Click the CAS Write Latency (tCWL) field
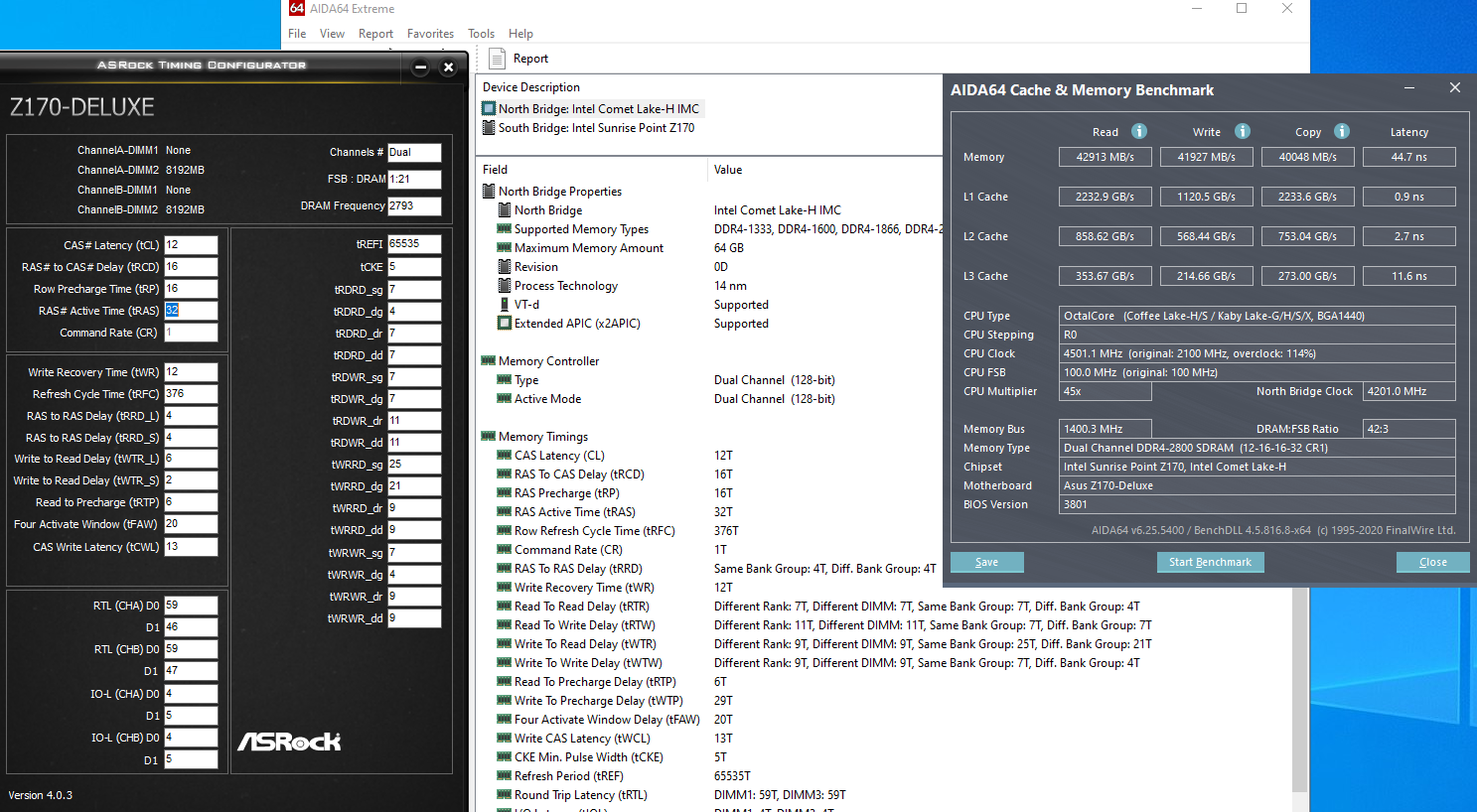1477x812 pixels. click(x=191, y=547)
